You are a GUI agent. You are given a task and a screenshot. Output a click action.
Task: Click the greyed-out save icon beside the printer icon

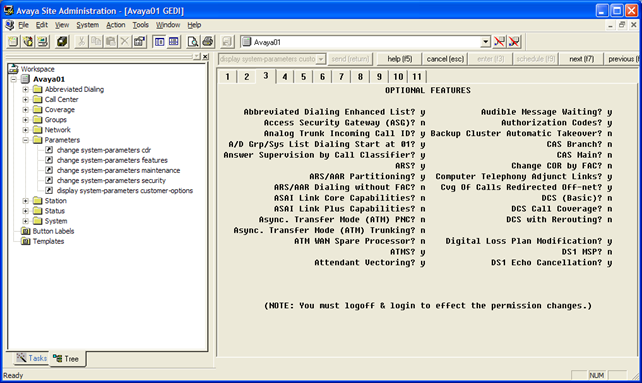coord(227,41)
